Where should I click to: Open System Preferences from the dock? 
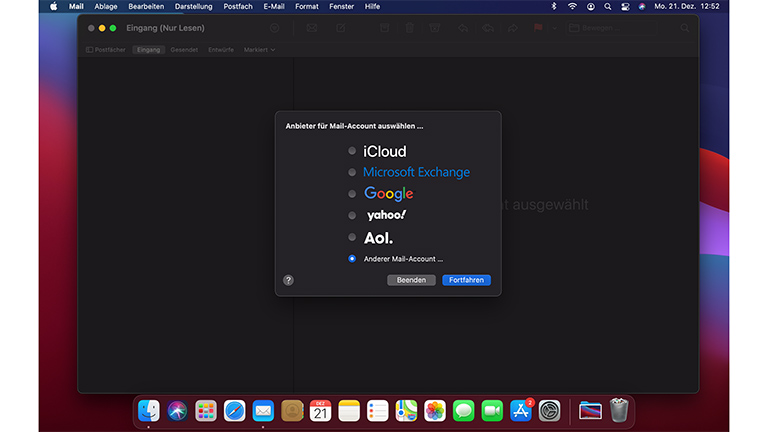pyautogui.click(x=550, y=410)
